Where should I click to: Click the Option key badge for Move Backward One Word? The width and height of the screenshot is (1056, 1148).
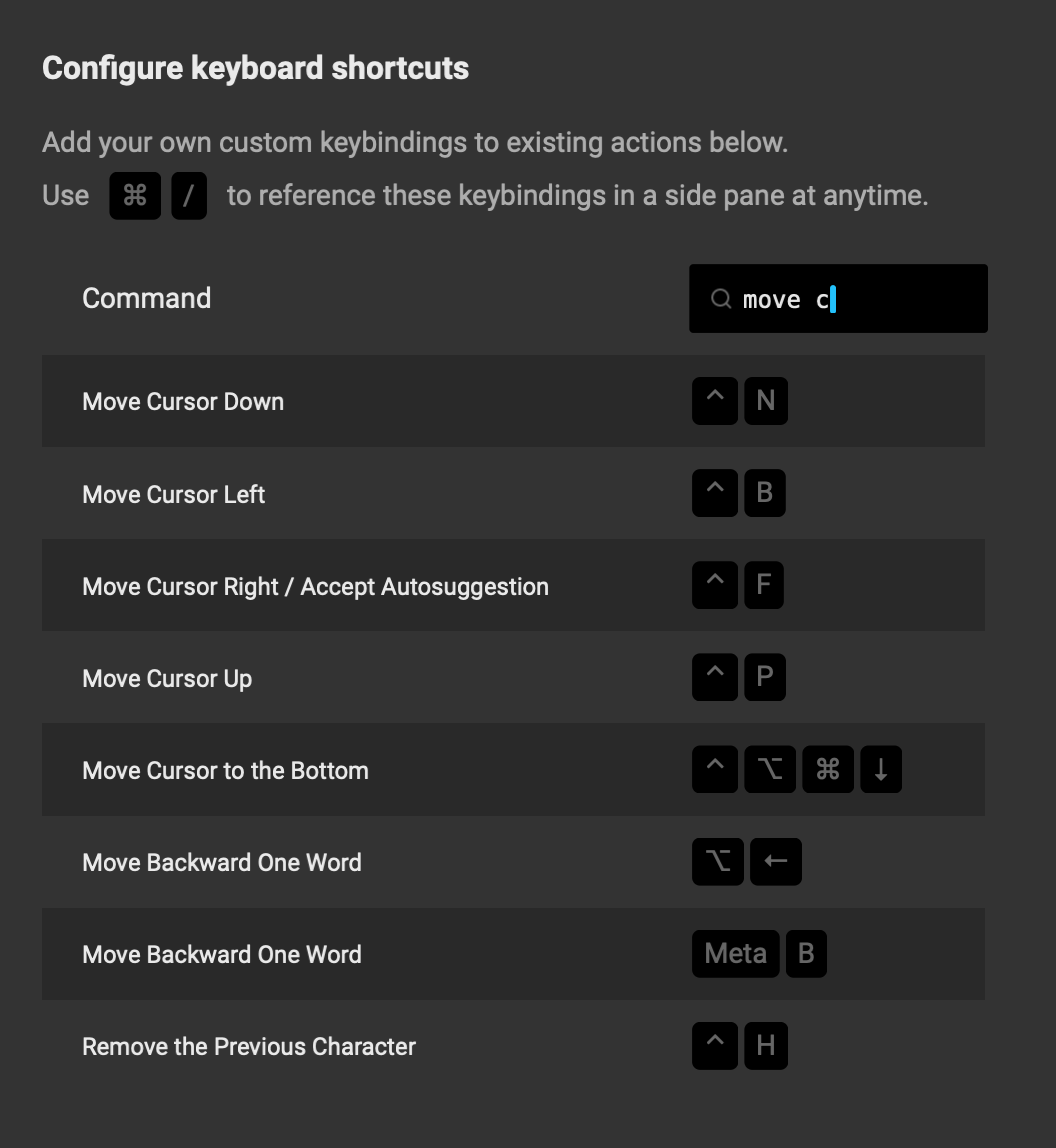click(718, 861)
